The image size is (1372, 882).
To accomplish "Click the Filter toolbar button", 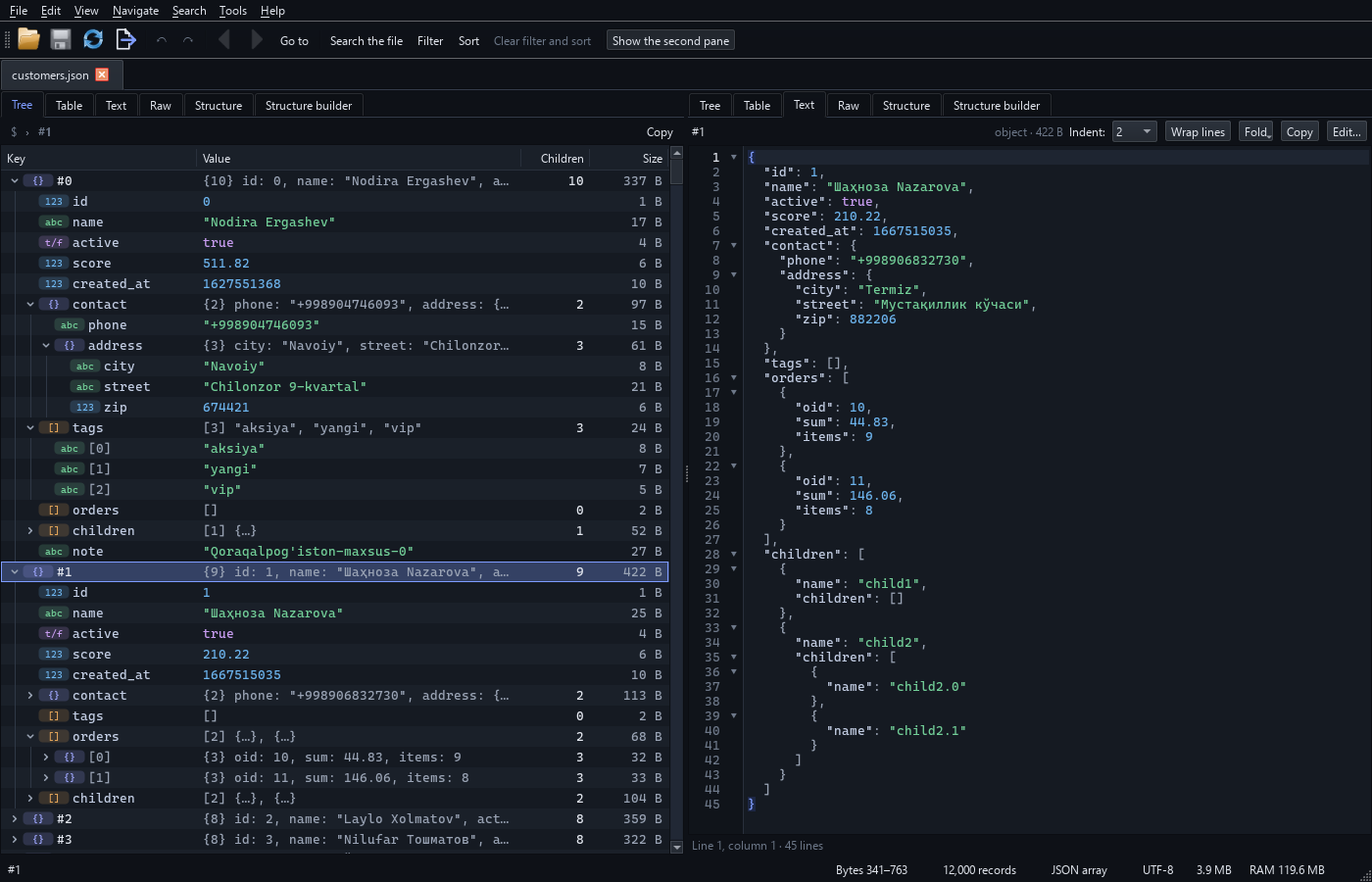I will point(430,40).
